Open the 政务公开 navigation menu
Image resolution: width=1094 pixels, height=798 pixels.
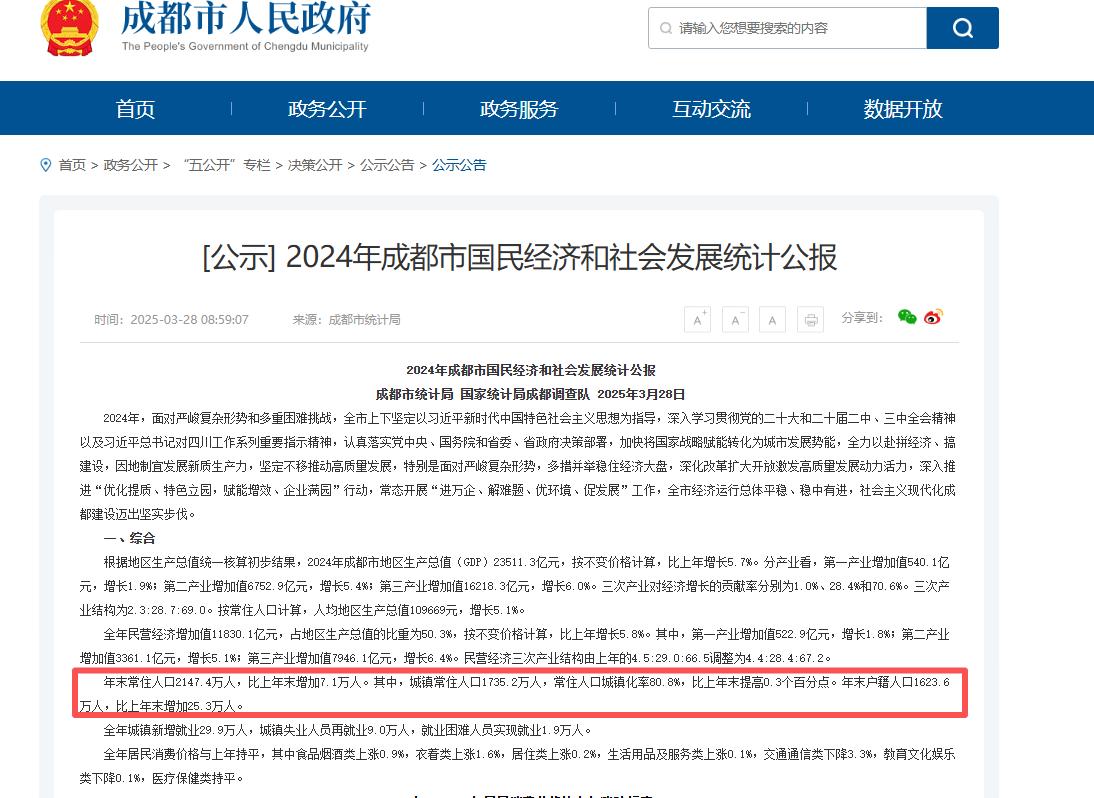click(327, 109)
